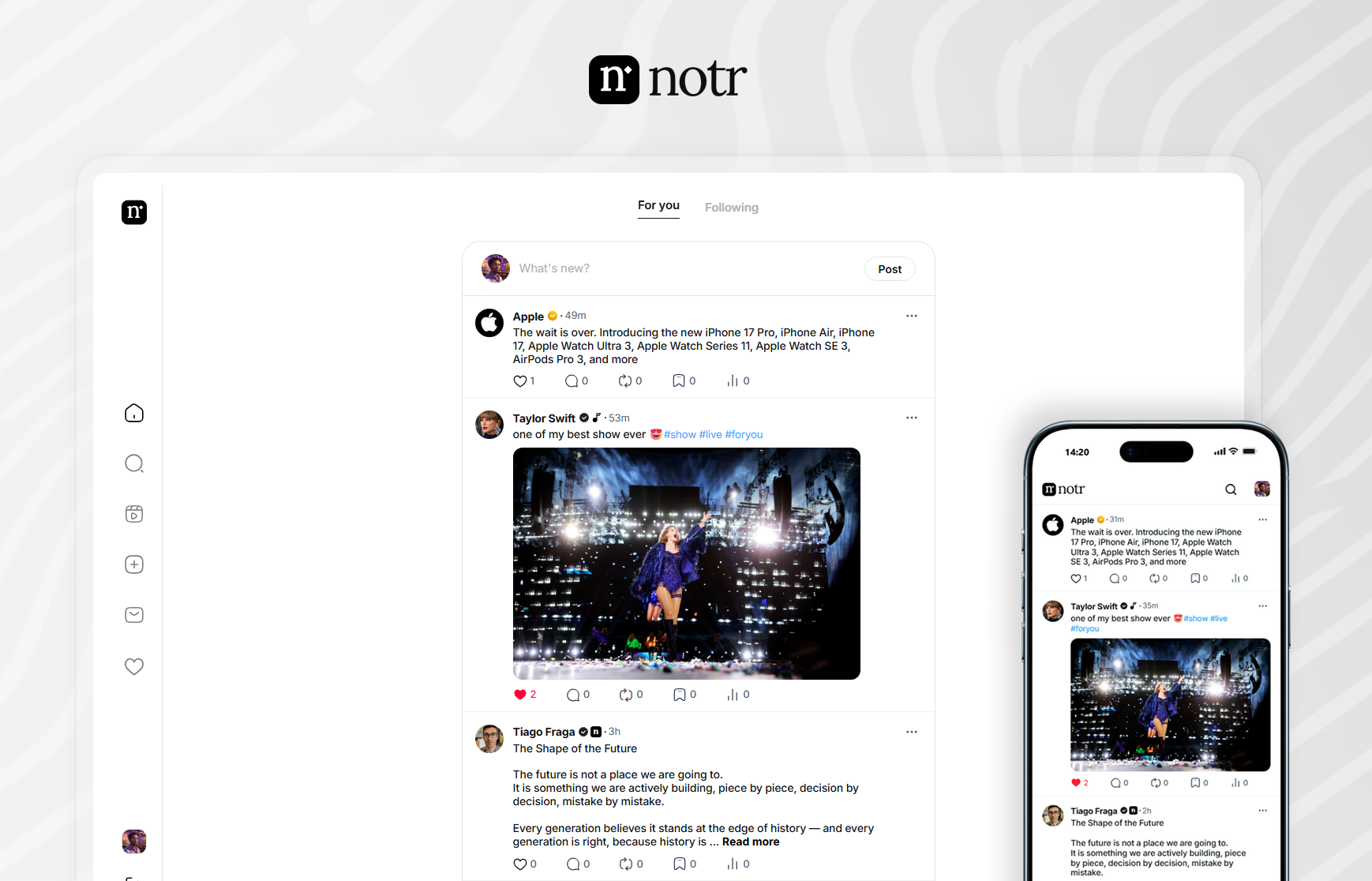Open the video reels sidebar icon
Image resolution: width=1372 pixels, height=881 pixels.
(134, 514)
